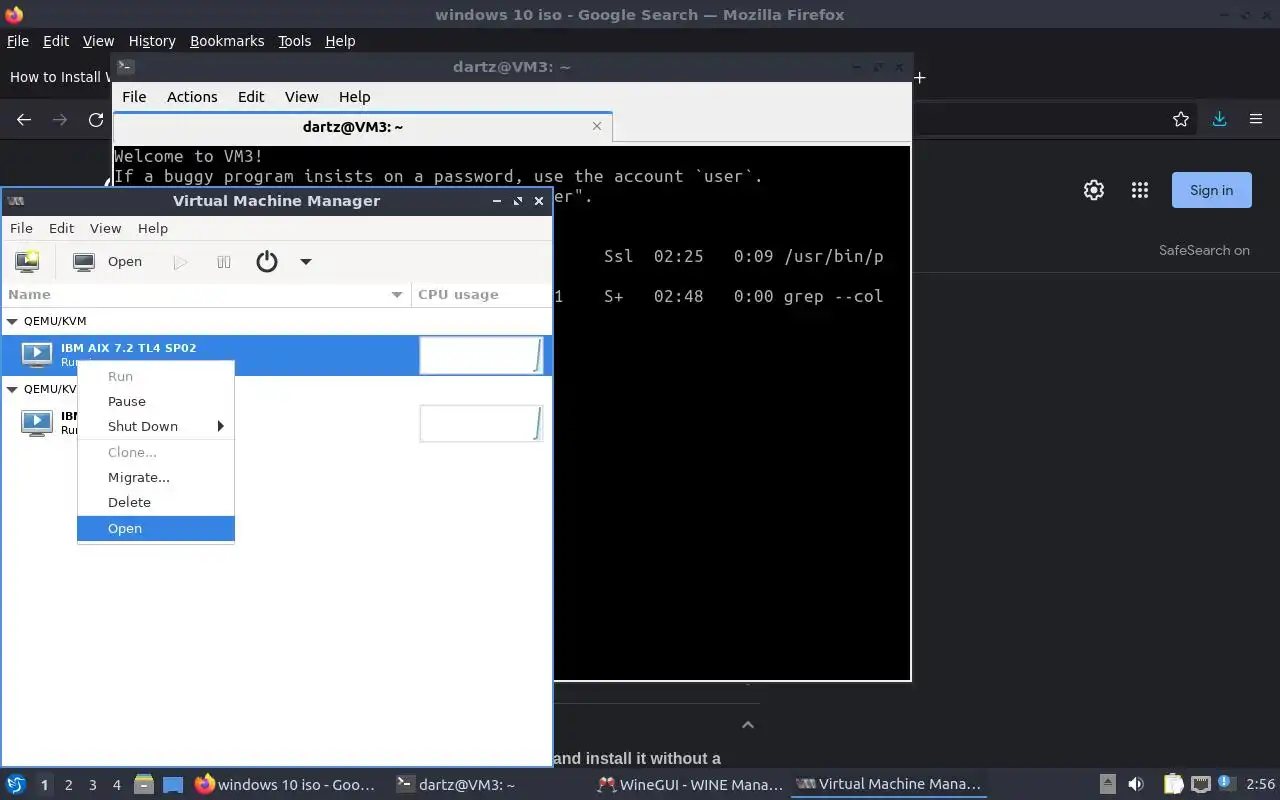Screen dimensions: 1280x800
Task: Click the second VM's CPU usage graph
Action: 481,423
